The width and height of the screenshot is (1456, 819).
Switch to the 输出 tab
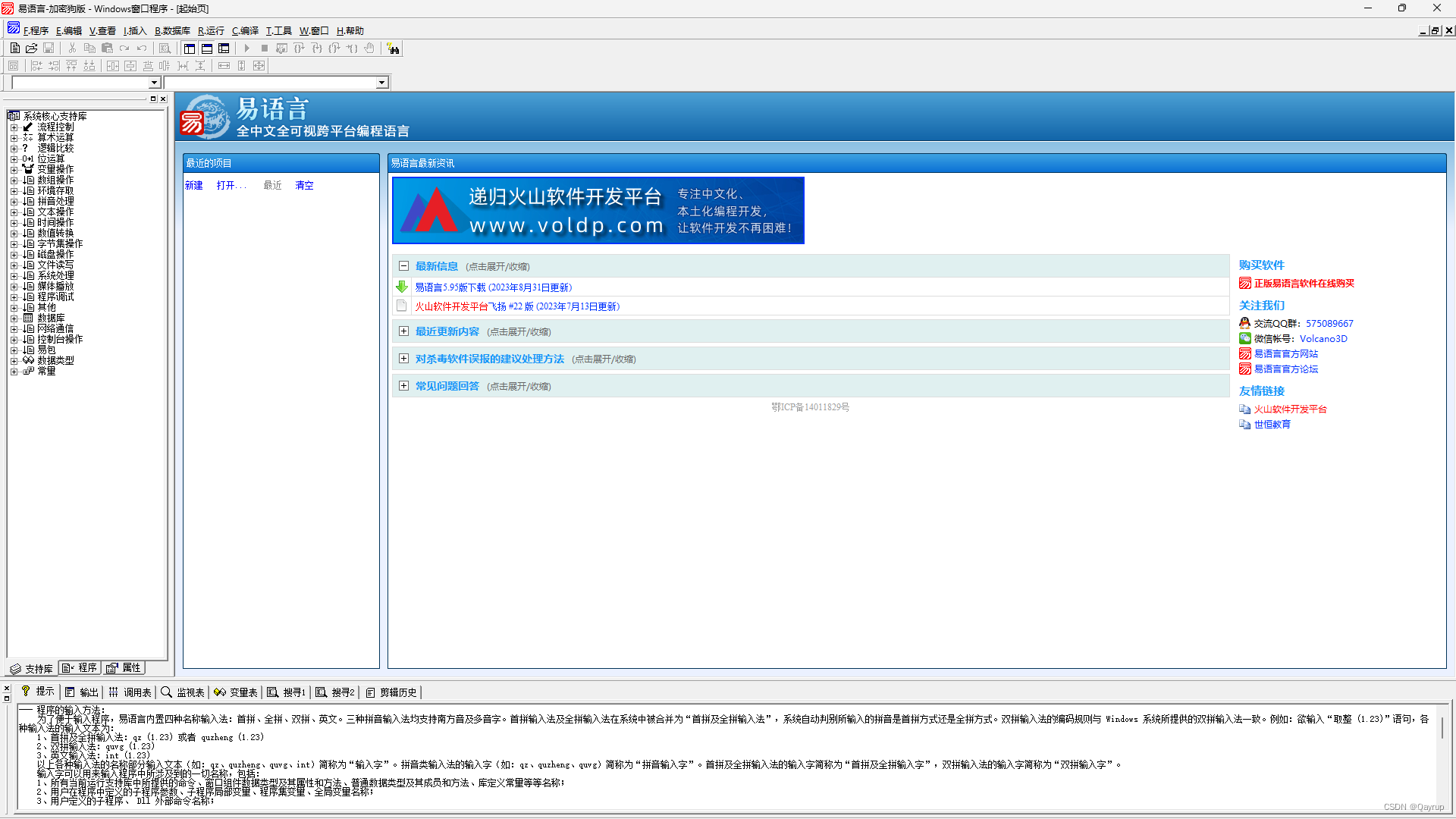tap(82, 692)
